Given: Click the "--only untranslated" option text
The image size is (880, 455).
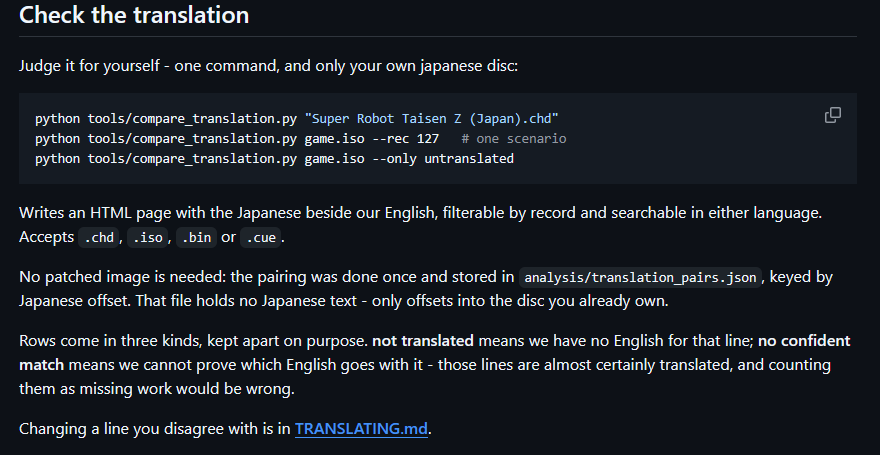Looking at the screenshot, I should click(x=443, y=159).
